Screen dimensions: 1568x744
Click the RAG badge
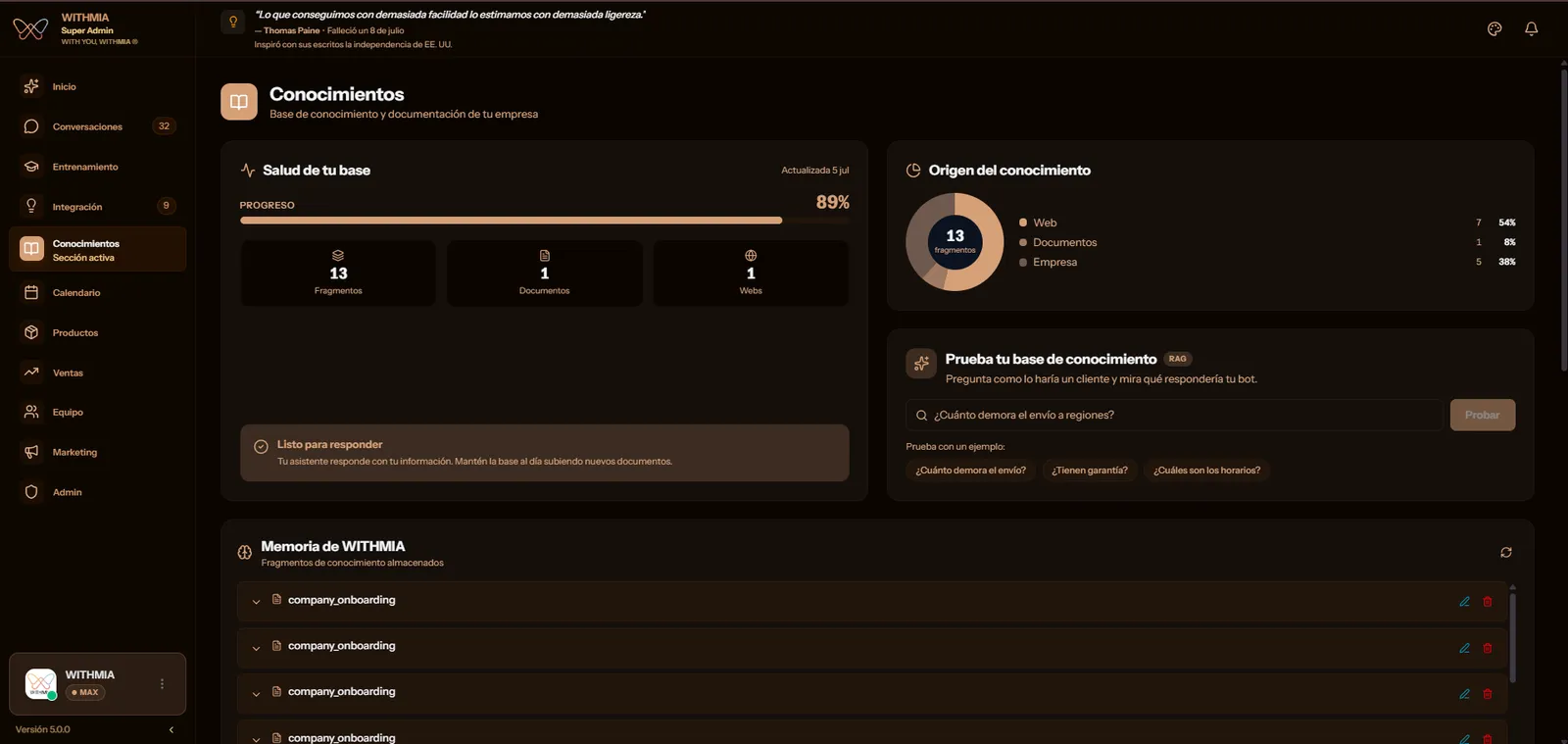1178,359
